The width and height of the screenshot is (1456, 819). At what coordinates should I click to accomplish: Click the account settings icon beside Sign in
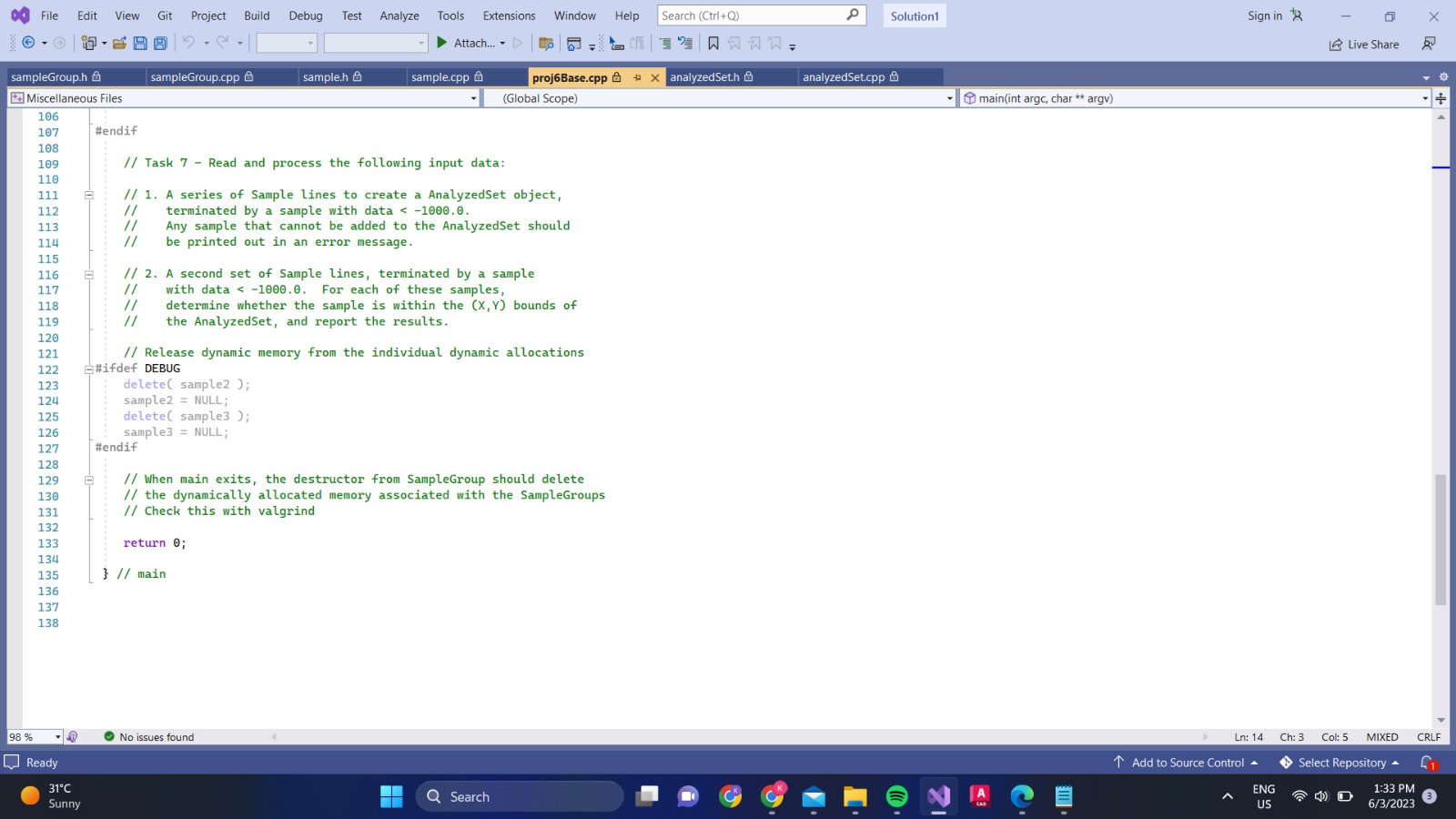point(1297,15)
